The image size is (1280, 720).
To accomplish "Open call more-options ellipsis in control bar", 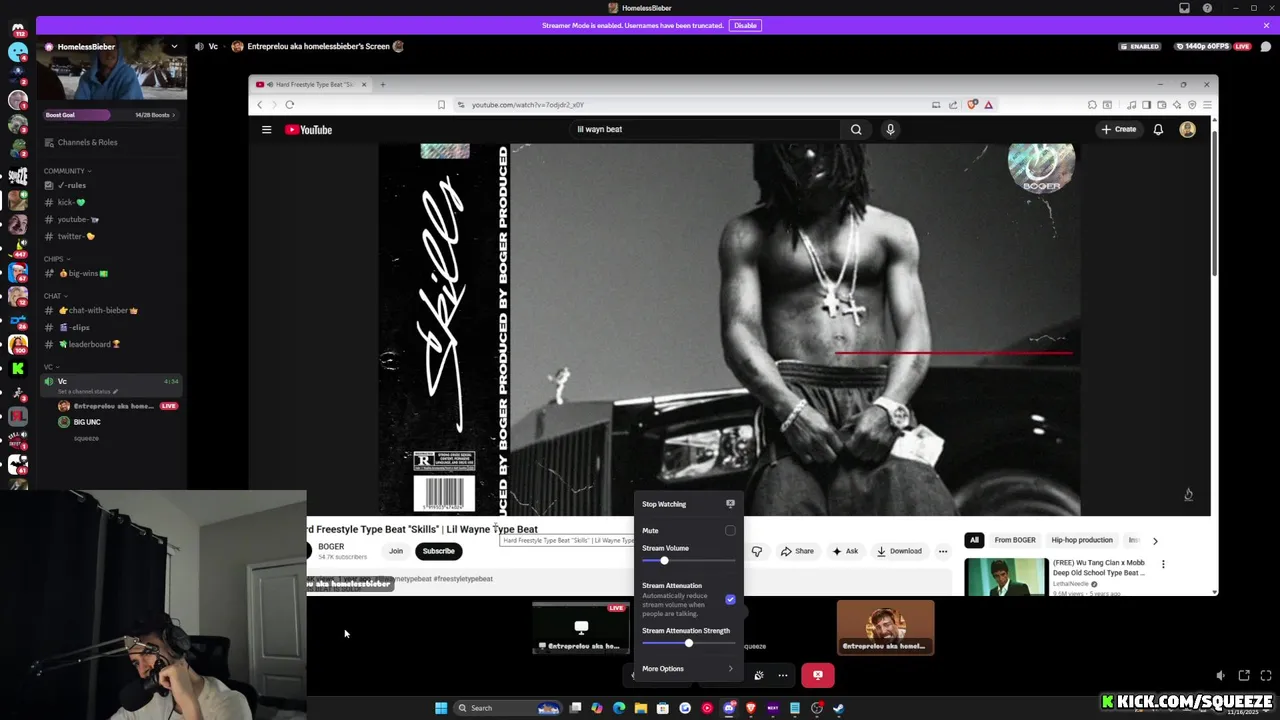I will [x=783, y=676].
